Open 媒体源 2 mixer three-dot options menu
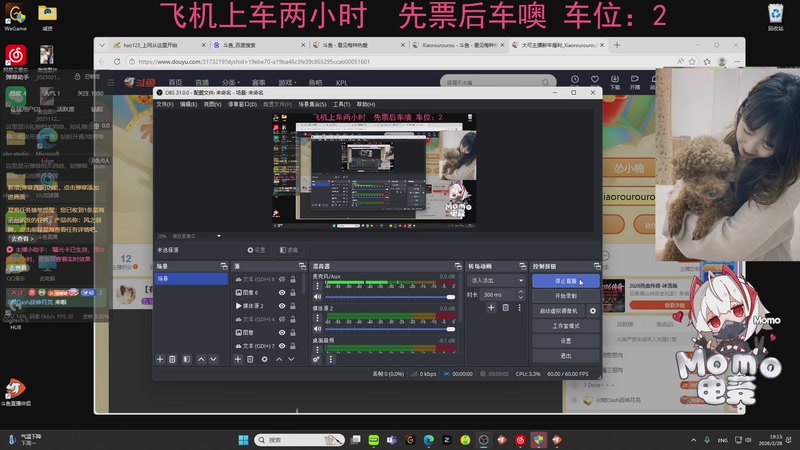 click(317, 318)
